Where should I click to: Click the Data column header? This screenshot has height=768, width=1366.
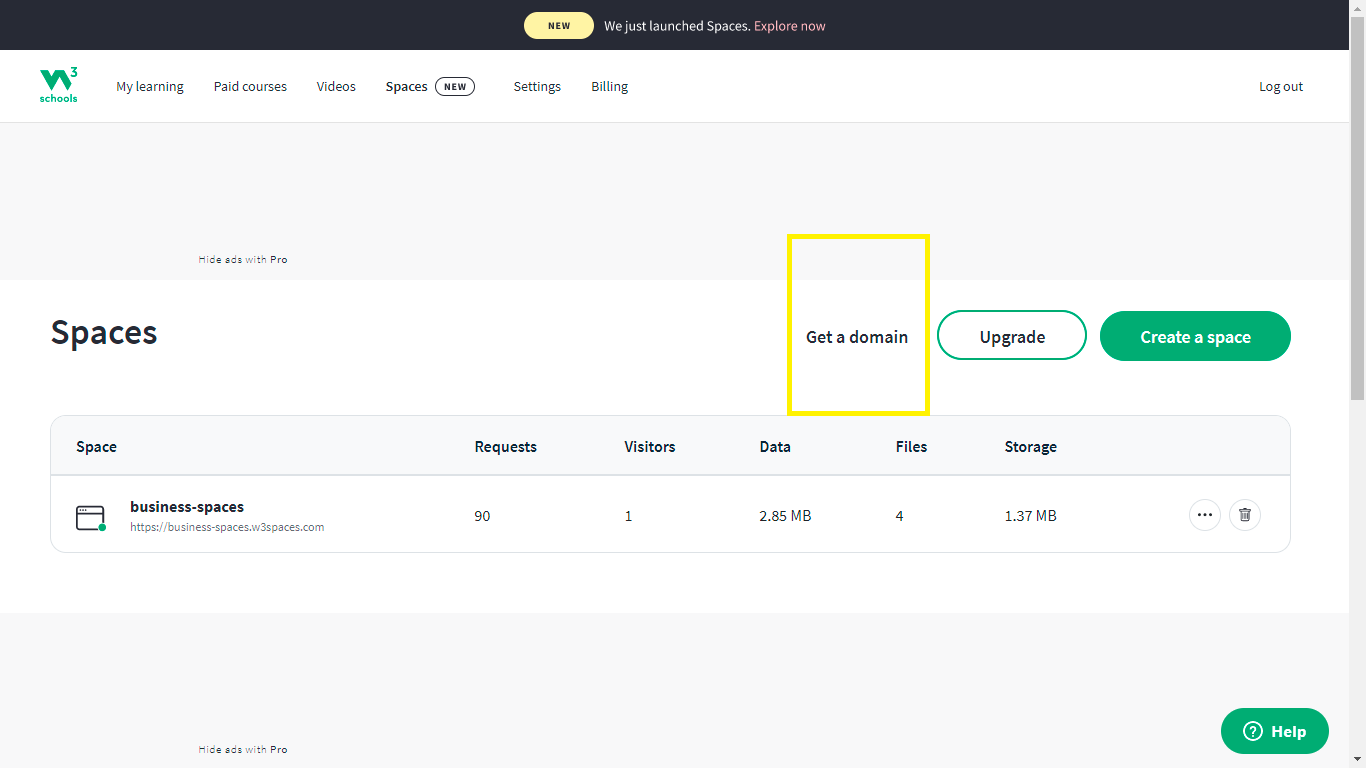(x=775, y=447)
